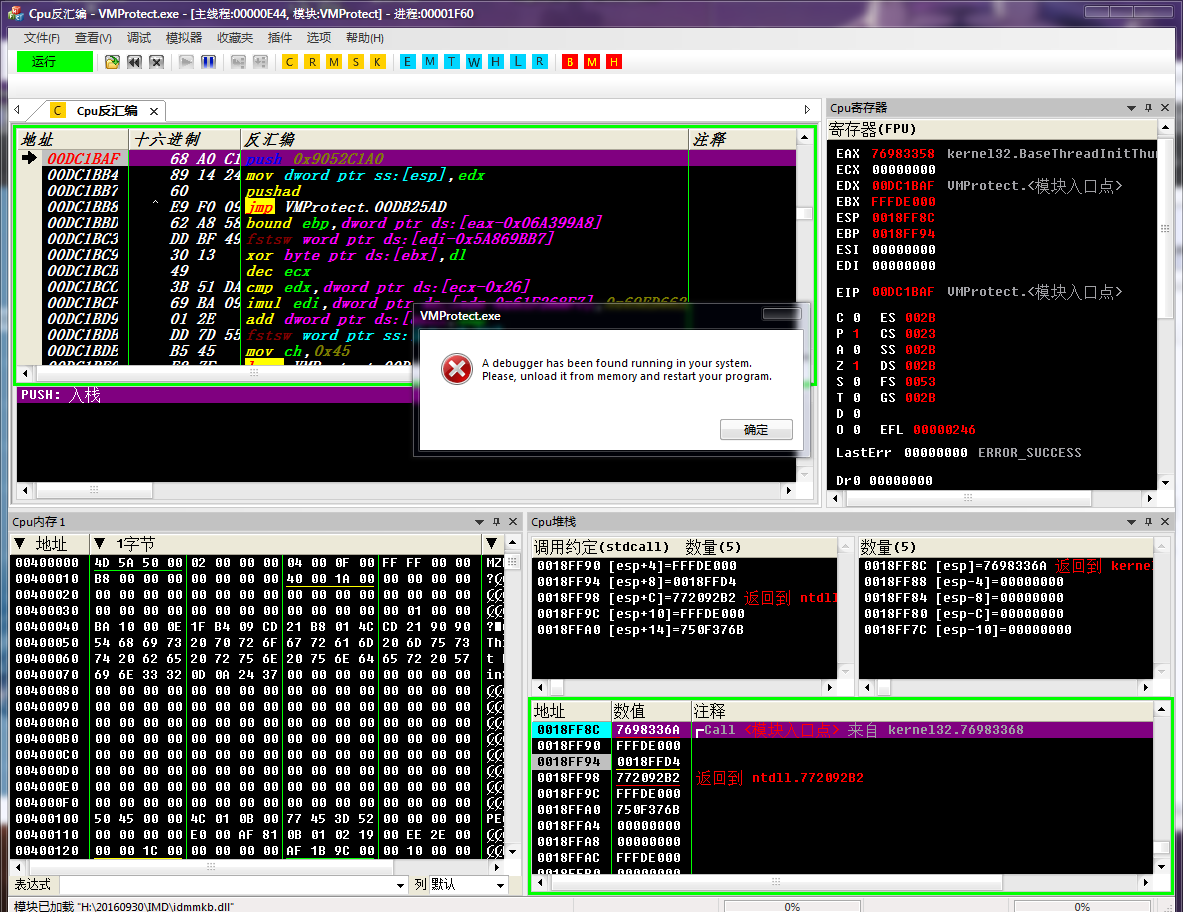Open the Cpu内存 1 panel dropdown arrow
This screenshot has height=912, width=1183.
tap(479, 521)
